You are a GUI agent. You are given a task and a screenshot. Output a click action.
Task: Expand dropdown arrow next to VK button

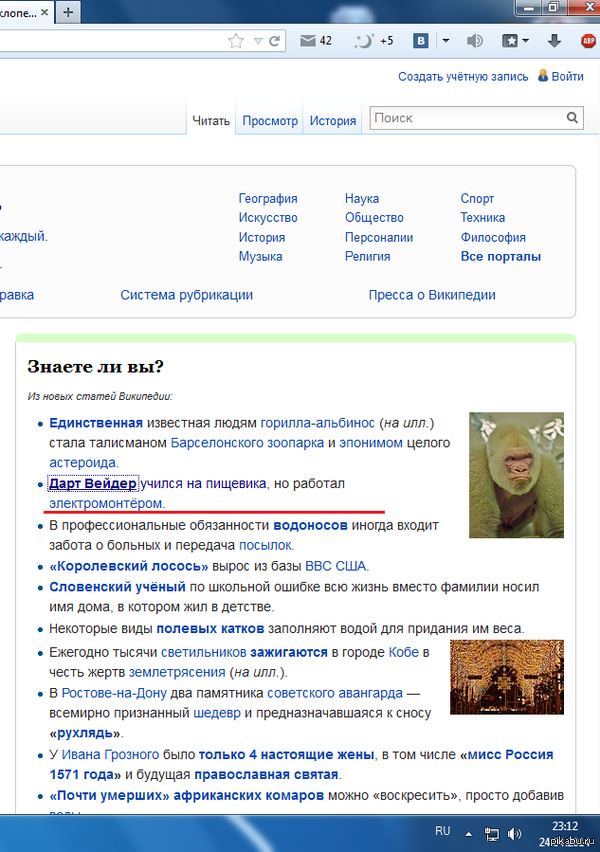click(446, 41)
